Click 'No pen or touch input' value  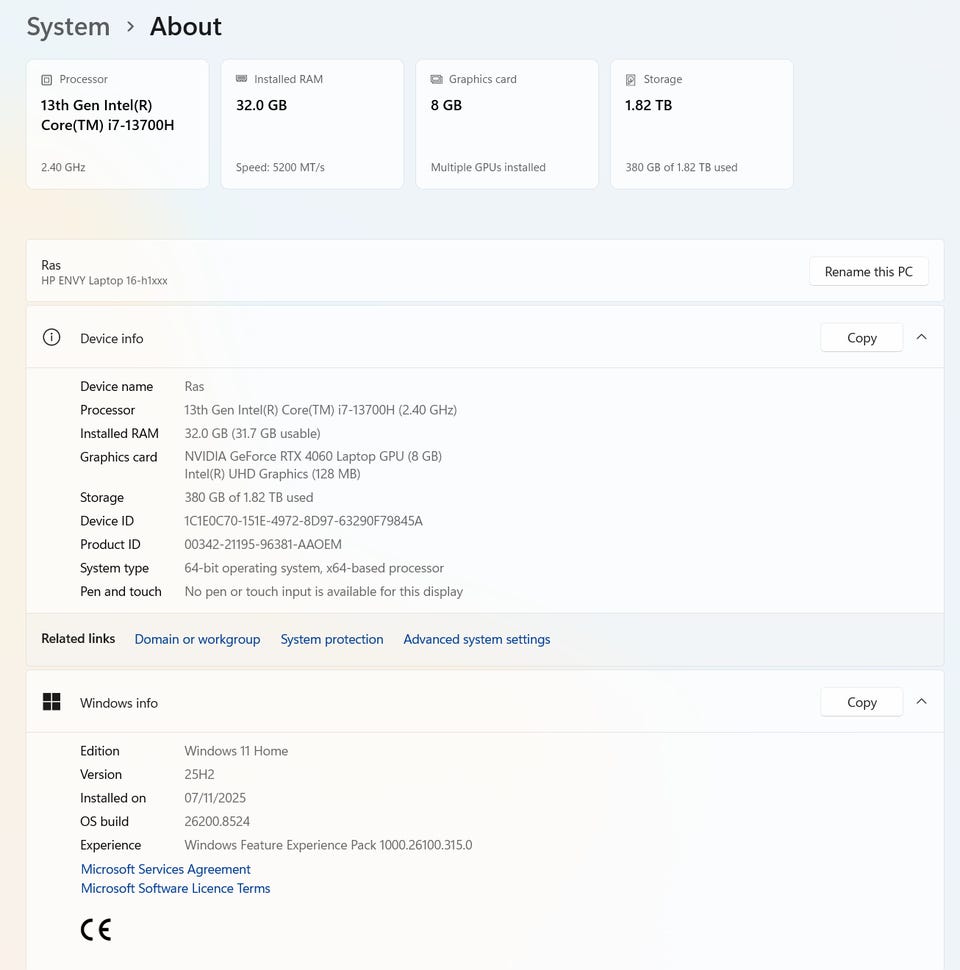tap(324, 591)
